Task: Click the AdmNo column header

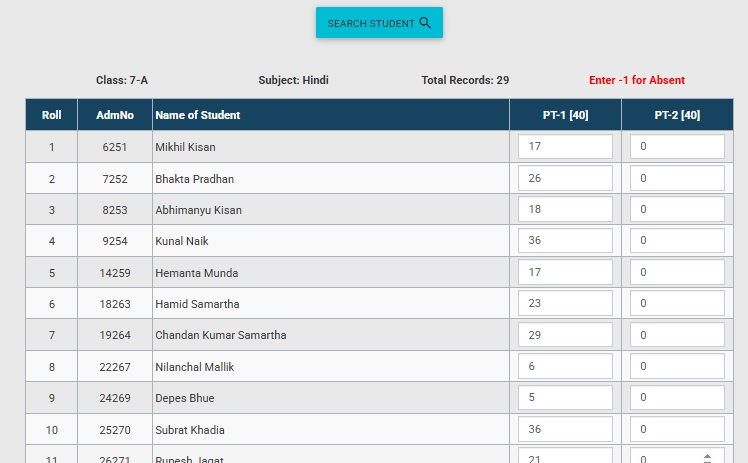Action: (115, 115)
